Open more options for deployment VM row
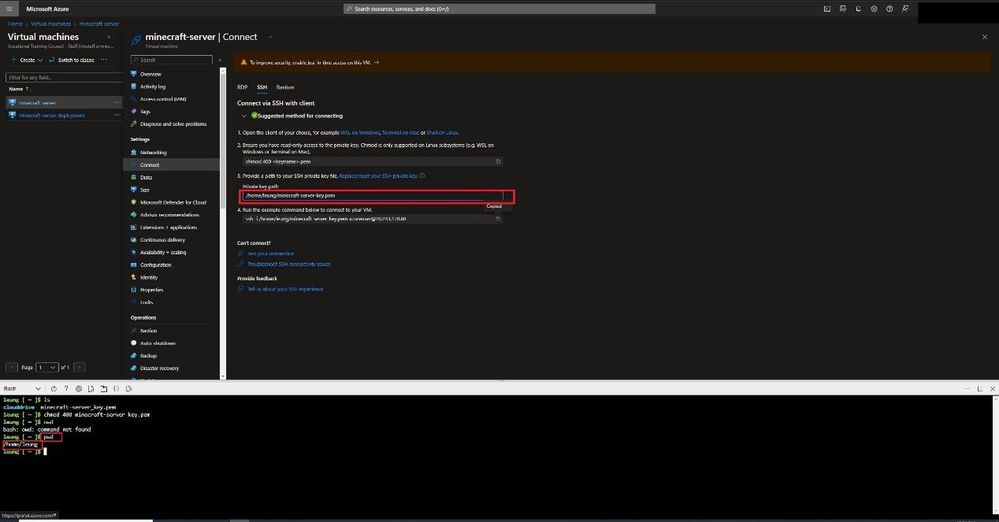999x522 pixels. point(117,115)
